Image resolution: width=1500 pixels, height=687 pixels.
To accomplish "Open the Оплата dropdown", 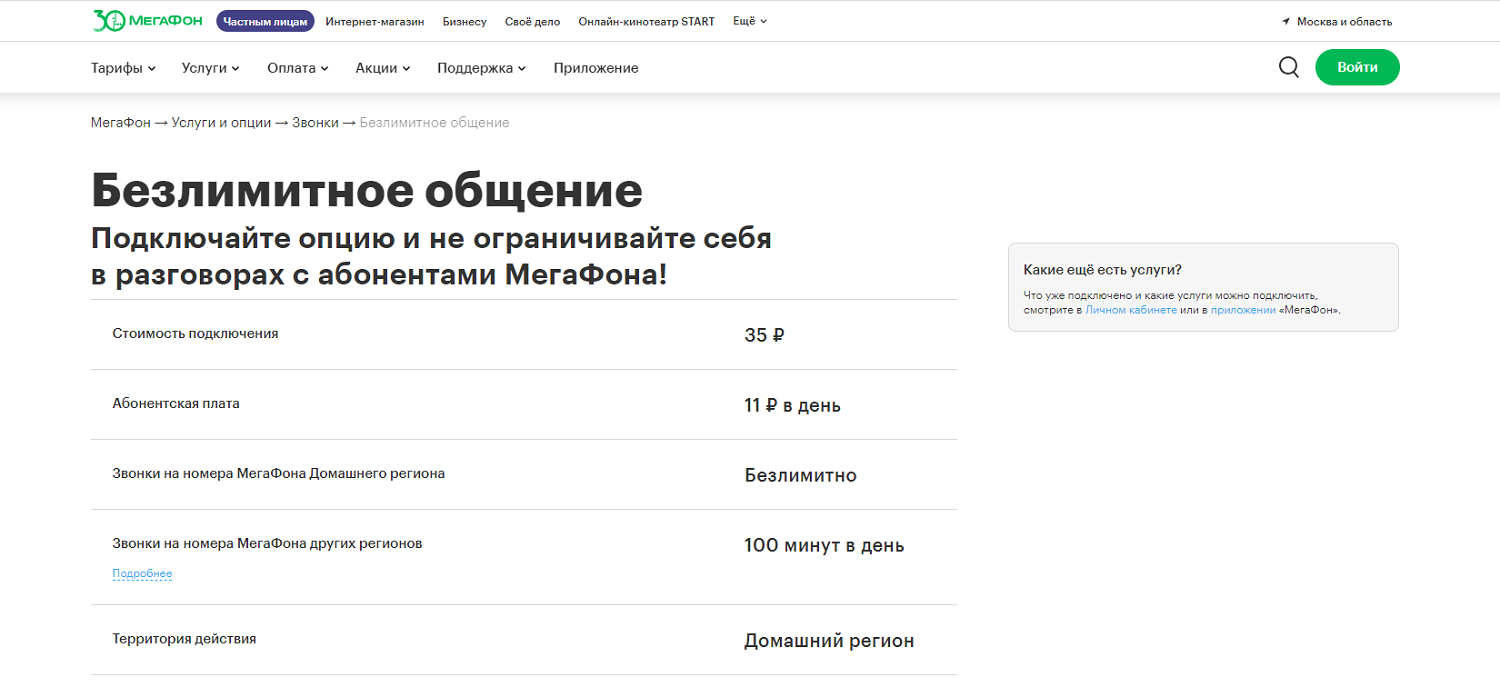I will pyautogui.click(x=297, y=68).
